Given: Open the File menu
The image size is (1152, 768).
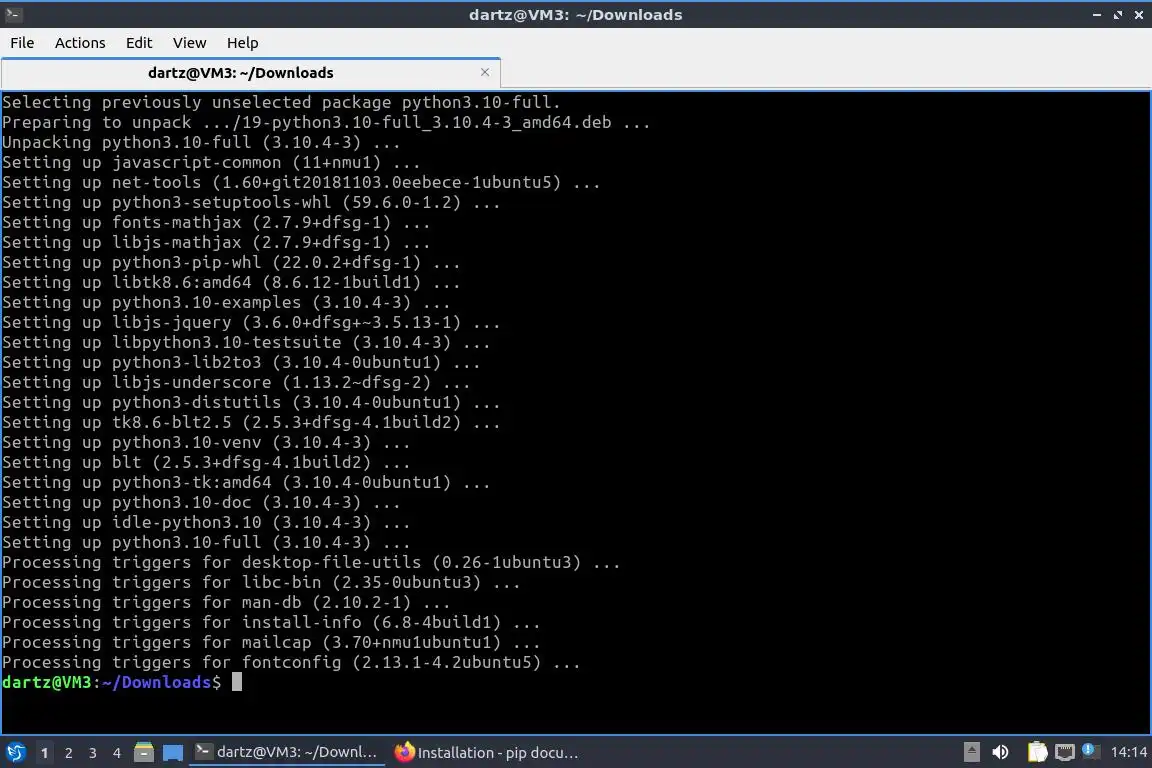Looking at the screenshot, I should 22,43.
